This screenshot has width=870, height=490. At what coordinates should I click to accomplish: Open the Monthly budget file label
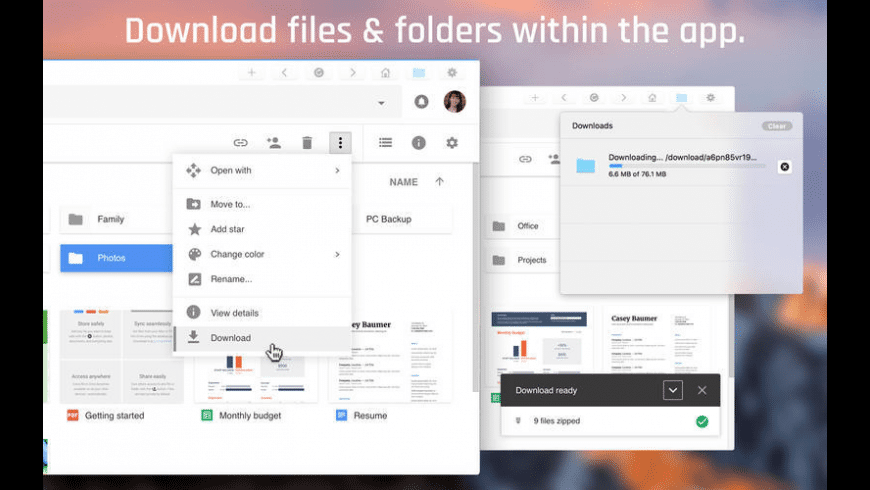(x=250, y=416)
